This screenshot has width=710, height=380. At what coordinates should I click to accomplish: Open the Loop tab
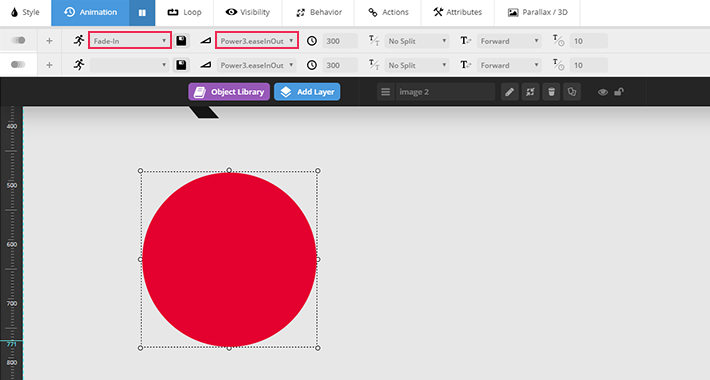184,12
